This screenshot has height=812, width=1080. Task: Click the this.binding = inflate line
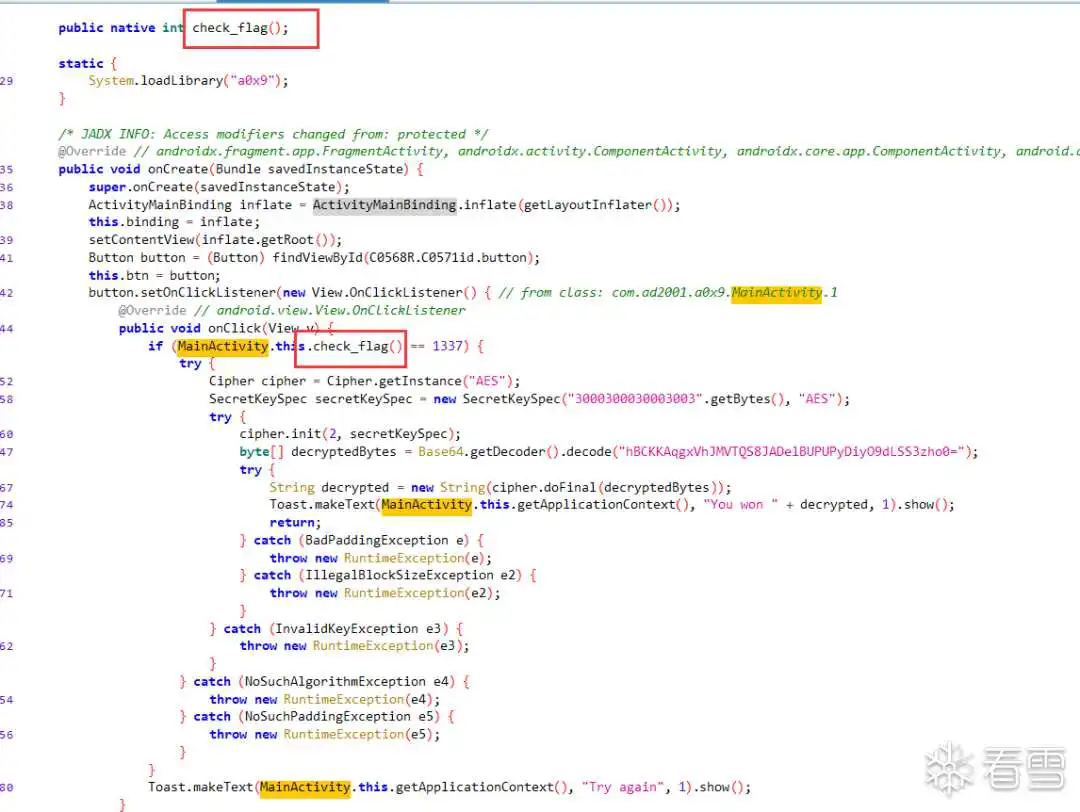point(174,222)
